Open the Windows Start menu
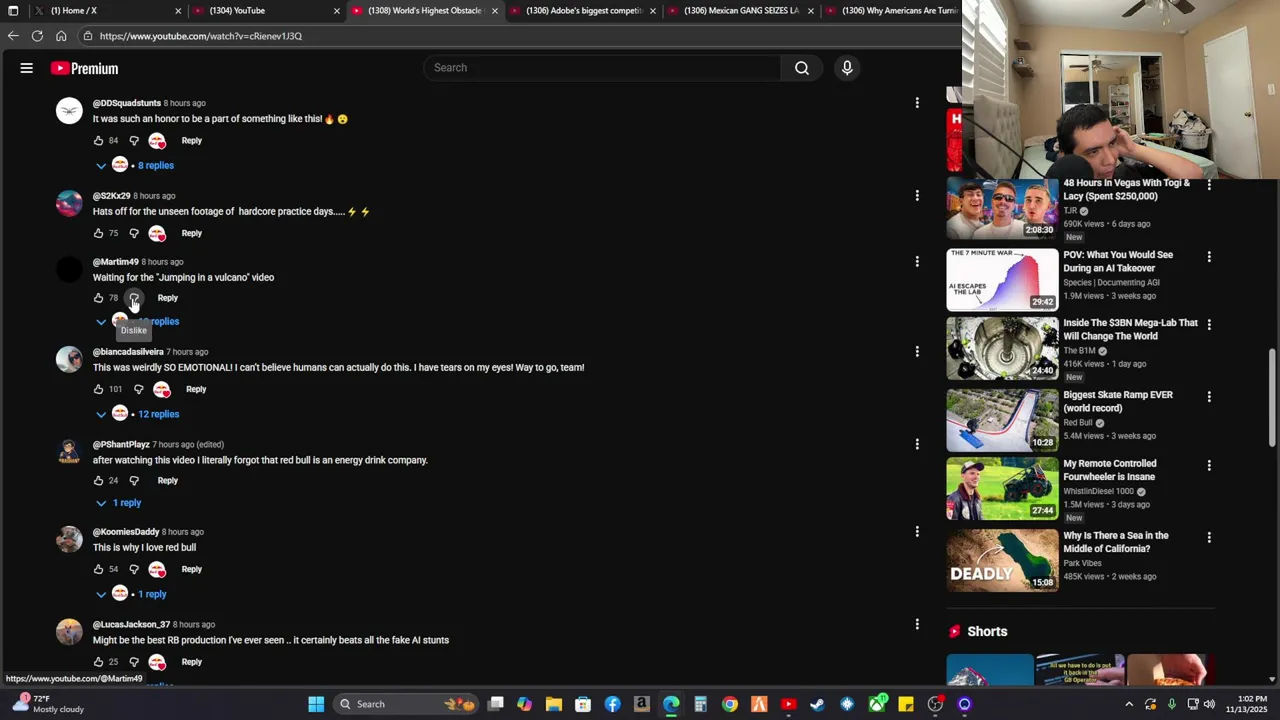1280x720 pixels. pos(316,704)
